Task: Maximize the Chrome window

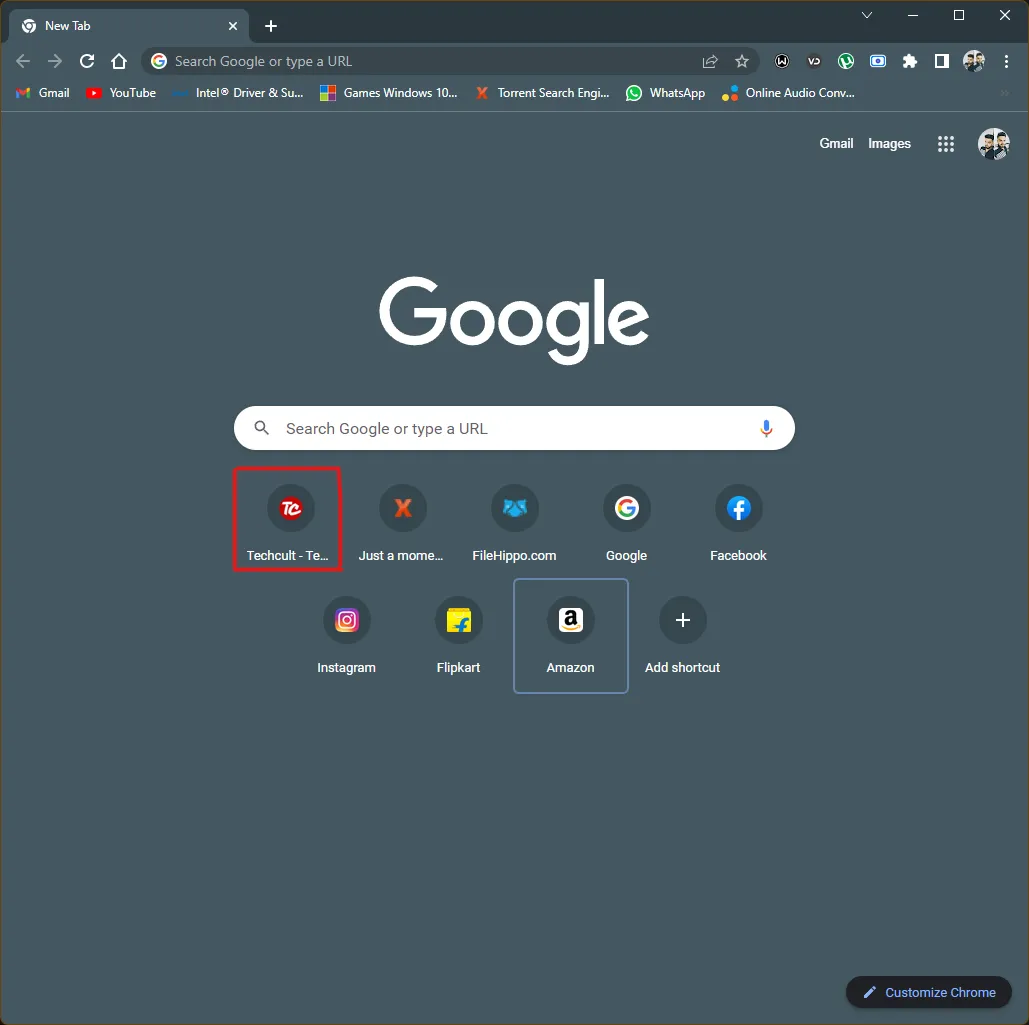Action: (x=959, y=15)
